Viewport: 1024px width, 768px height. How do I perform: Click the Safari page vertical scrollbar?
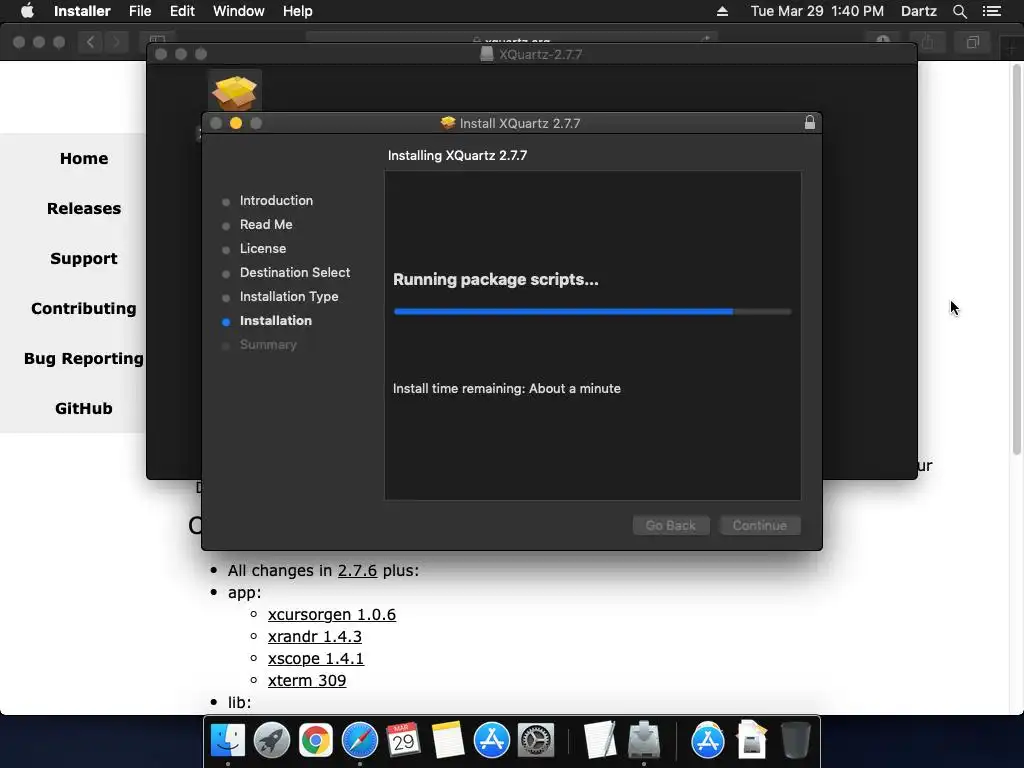[x=1017, y=259]
